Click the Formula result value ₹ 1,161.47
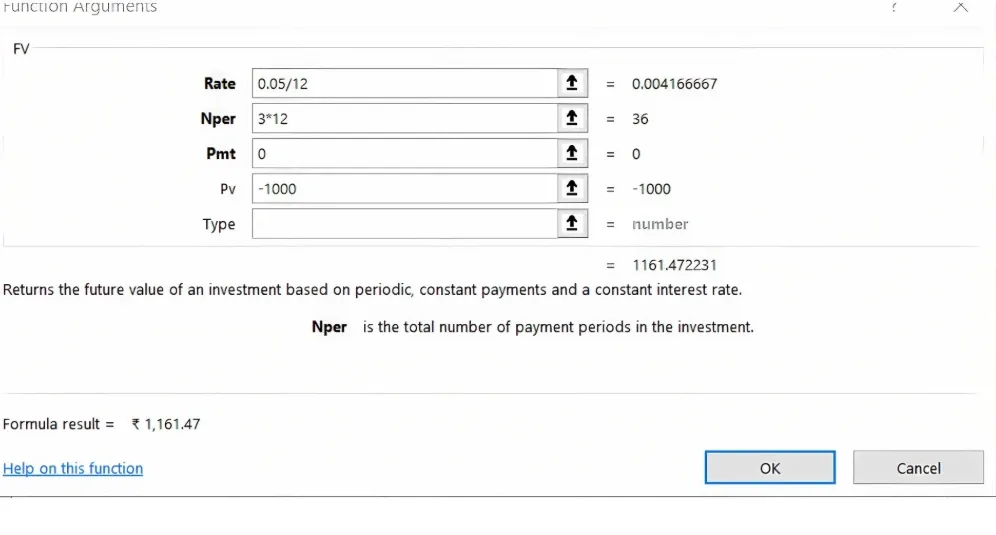 click(166, 424)
